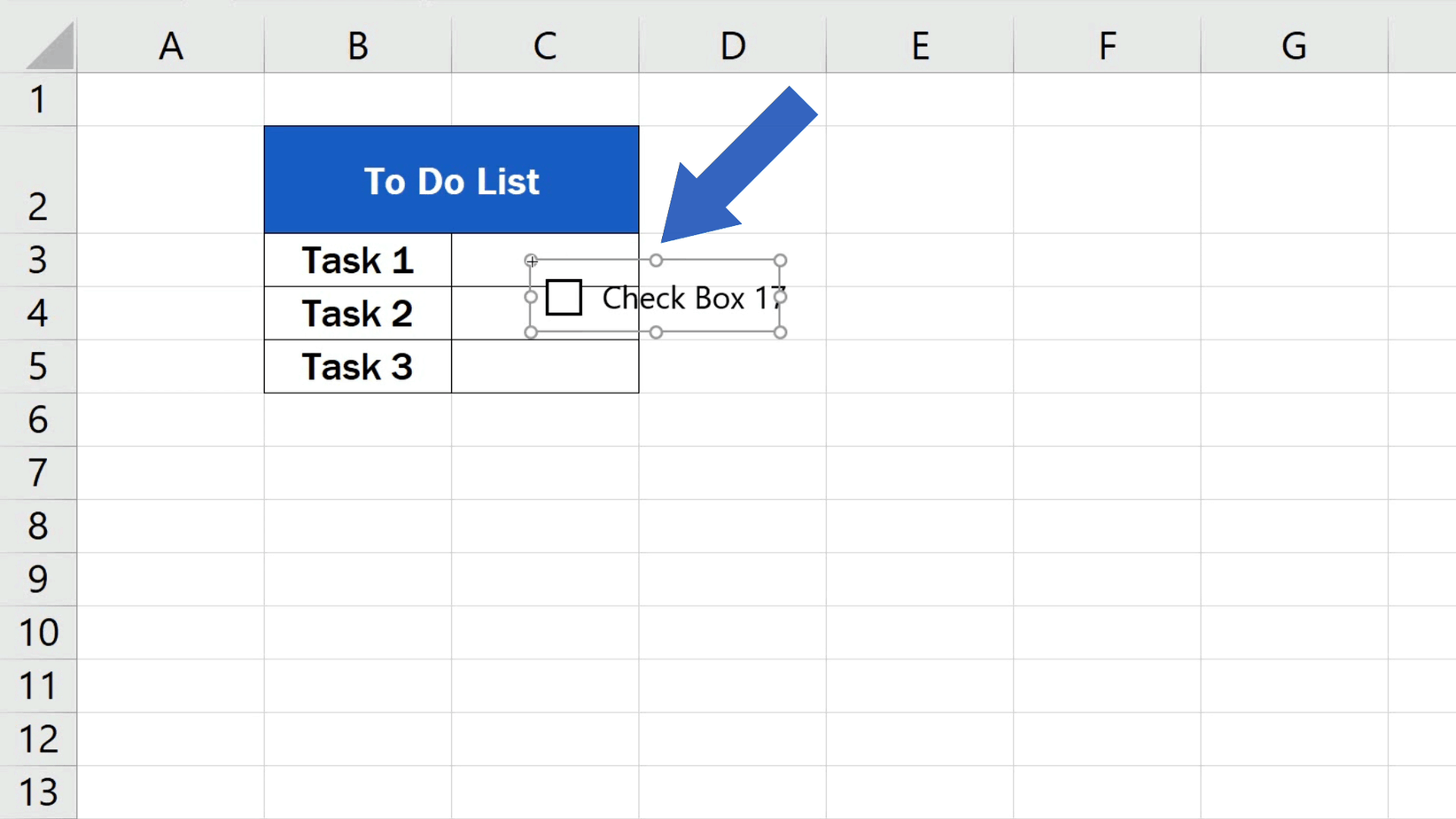Select row header 5
The image size is (1456, 819).
[x=37, y=366]
